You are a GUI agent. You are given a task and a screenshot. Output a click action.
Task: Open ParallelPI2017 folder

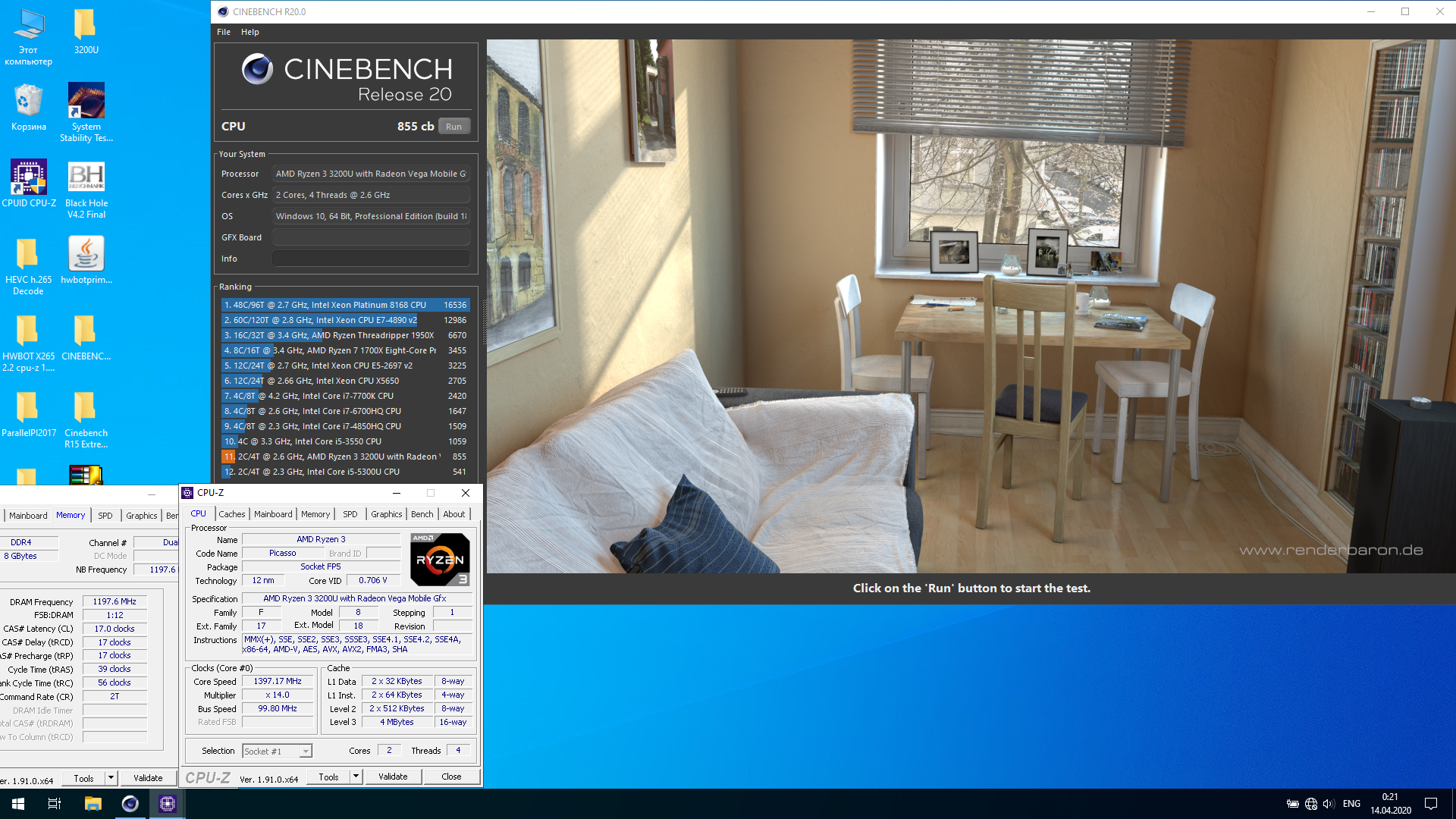(29, 414)
